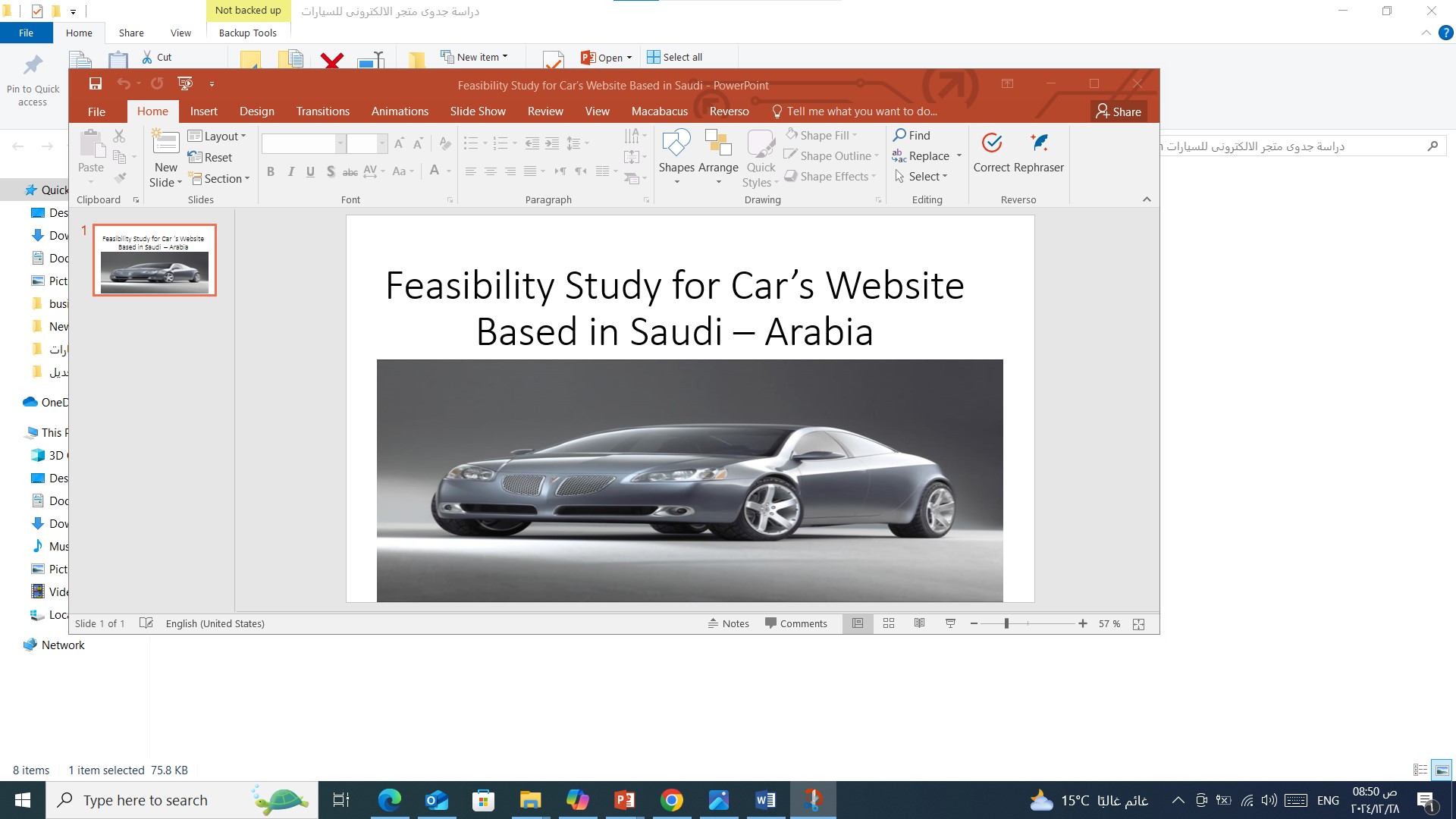Switch to the Design tab
Screen dimensions: 1456x819
pos(256,111)
